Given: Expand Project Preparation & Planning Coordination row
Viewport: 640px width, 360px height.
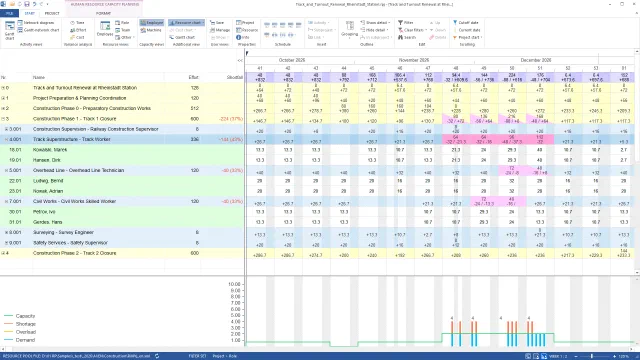Looking at the screenshot, I should click(3, 98).
